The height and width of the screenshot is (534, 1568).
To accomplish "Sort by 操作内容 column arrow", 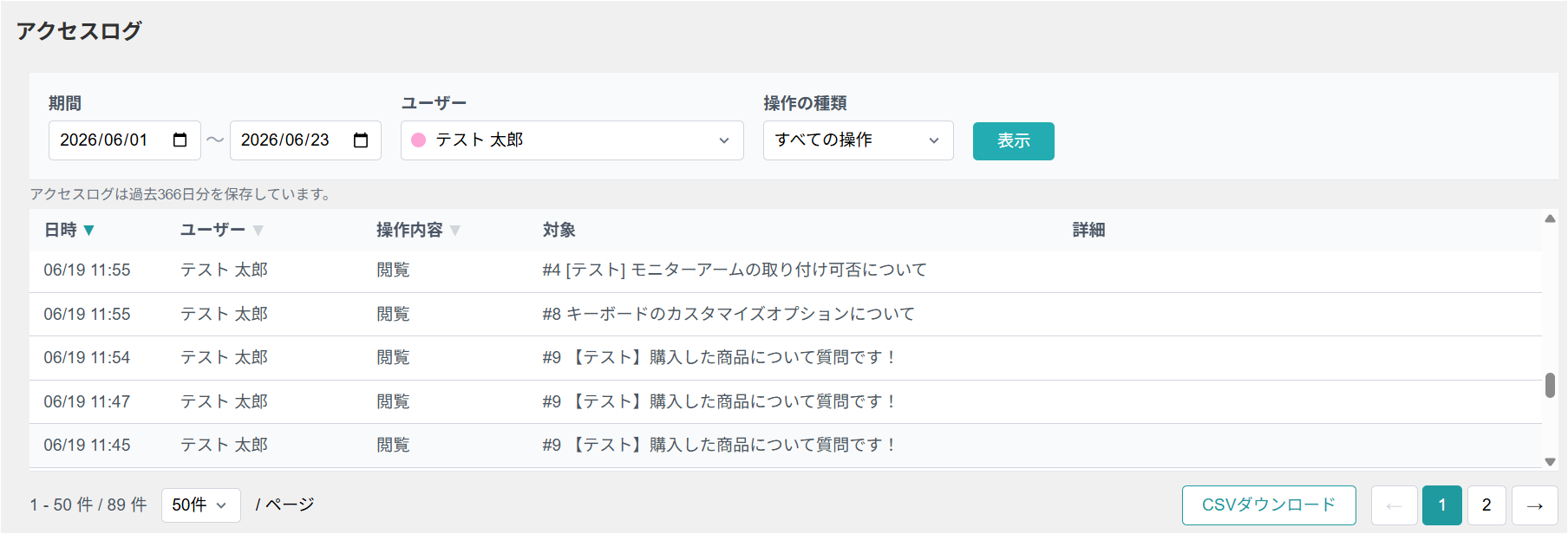I will [455, 231].
